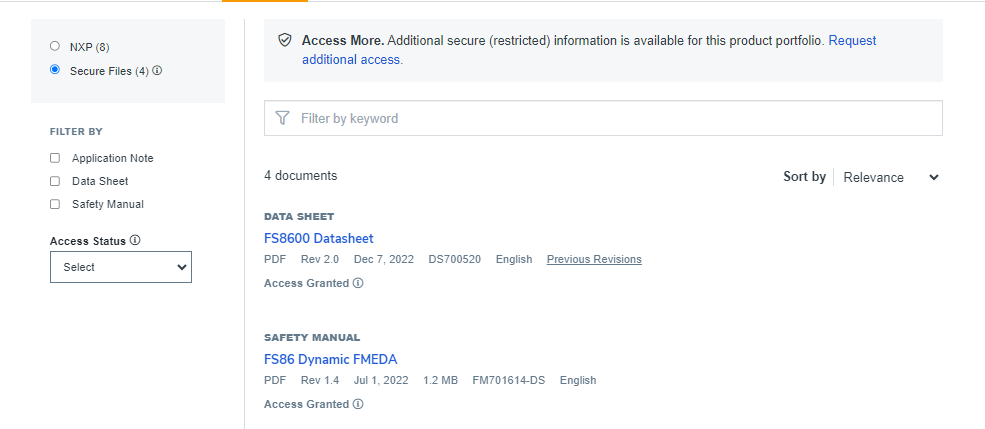This screenshot has height=429, width=985.
Task: Click the FILTER BY section heading
Action: [x=76, y=131]
